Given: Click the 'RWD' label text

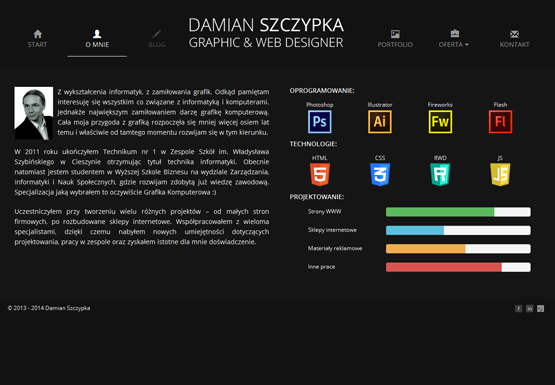Looking at the screenshot, I should (440, 158).
